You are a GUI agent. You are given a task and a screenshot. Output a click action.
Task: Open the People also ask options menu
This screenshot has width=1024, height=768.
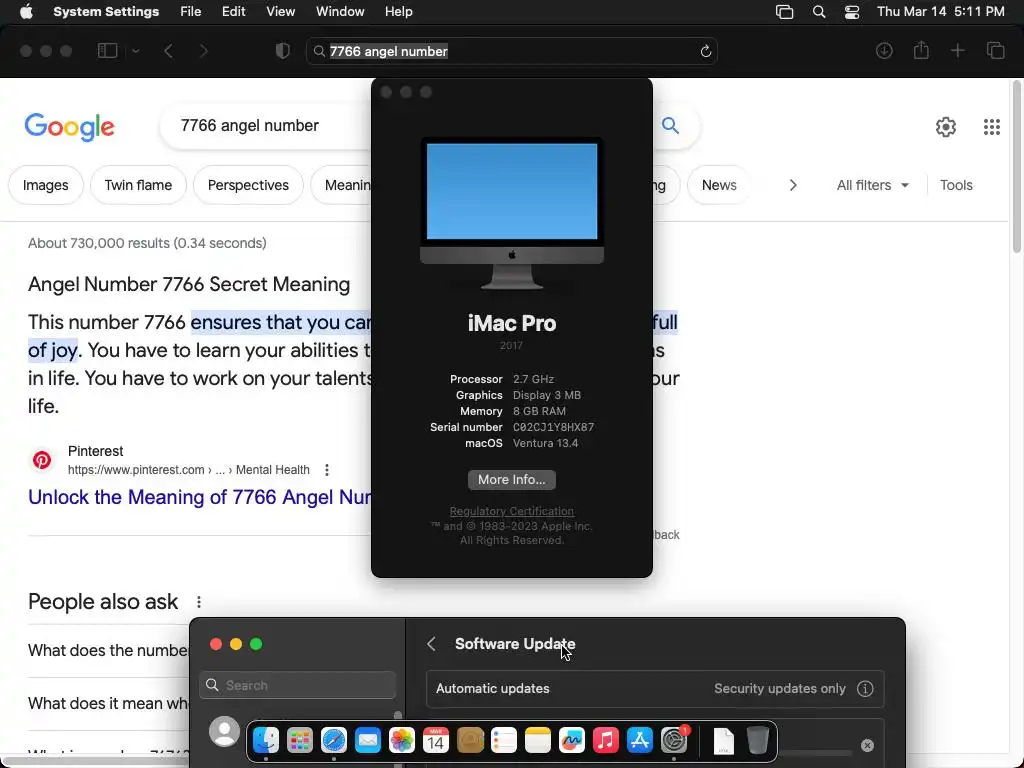click(199, 601)
